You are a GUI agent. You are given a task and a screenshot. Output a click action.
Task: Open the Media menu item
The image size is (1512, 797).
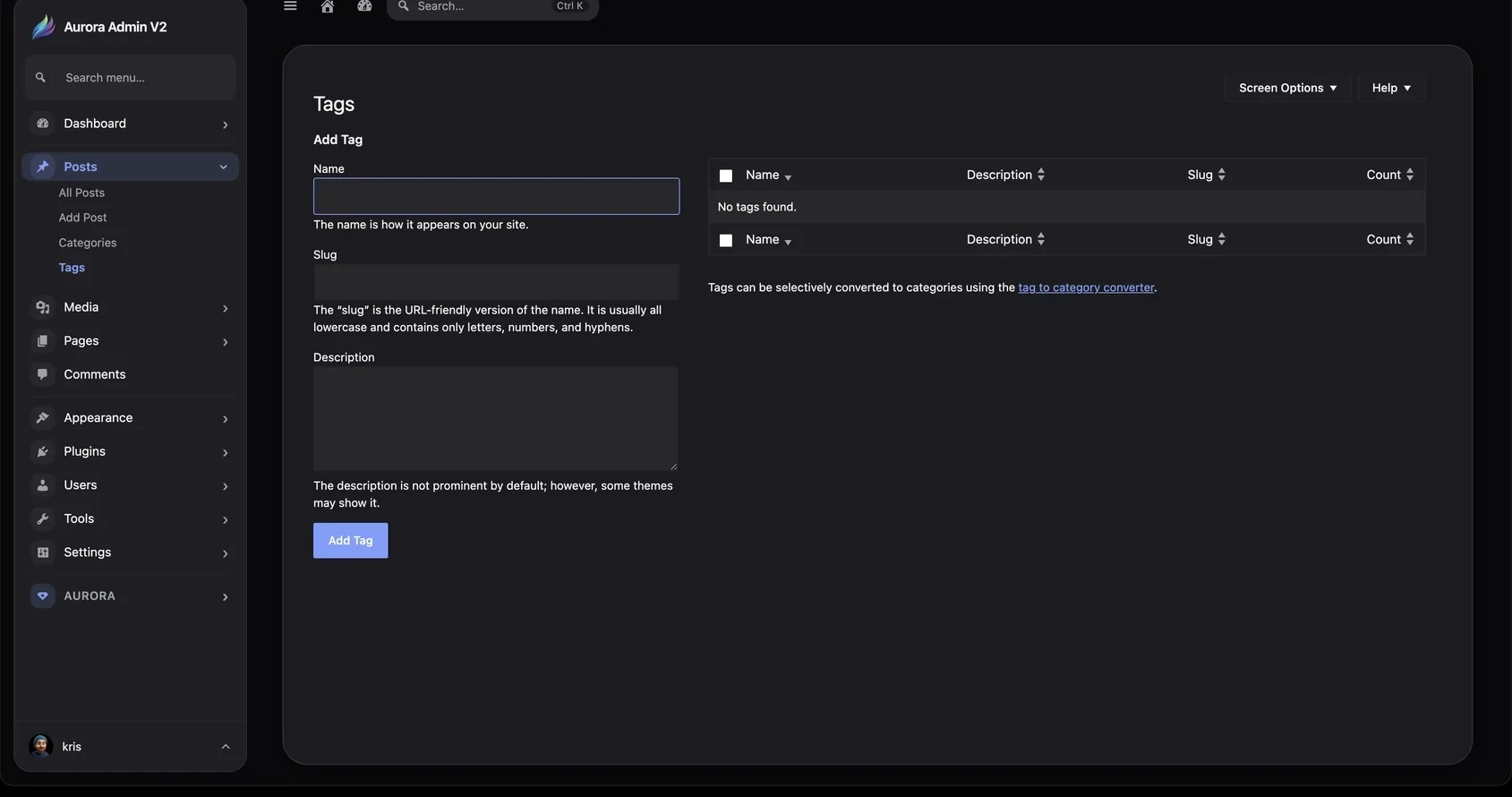(130, 307)
